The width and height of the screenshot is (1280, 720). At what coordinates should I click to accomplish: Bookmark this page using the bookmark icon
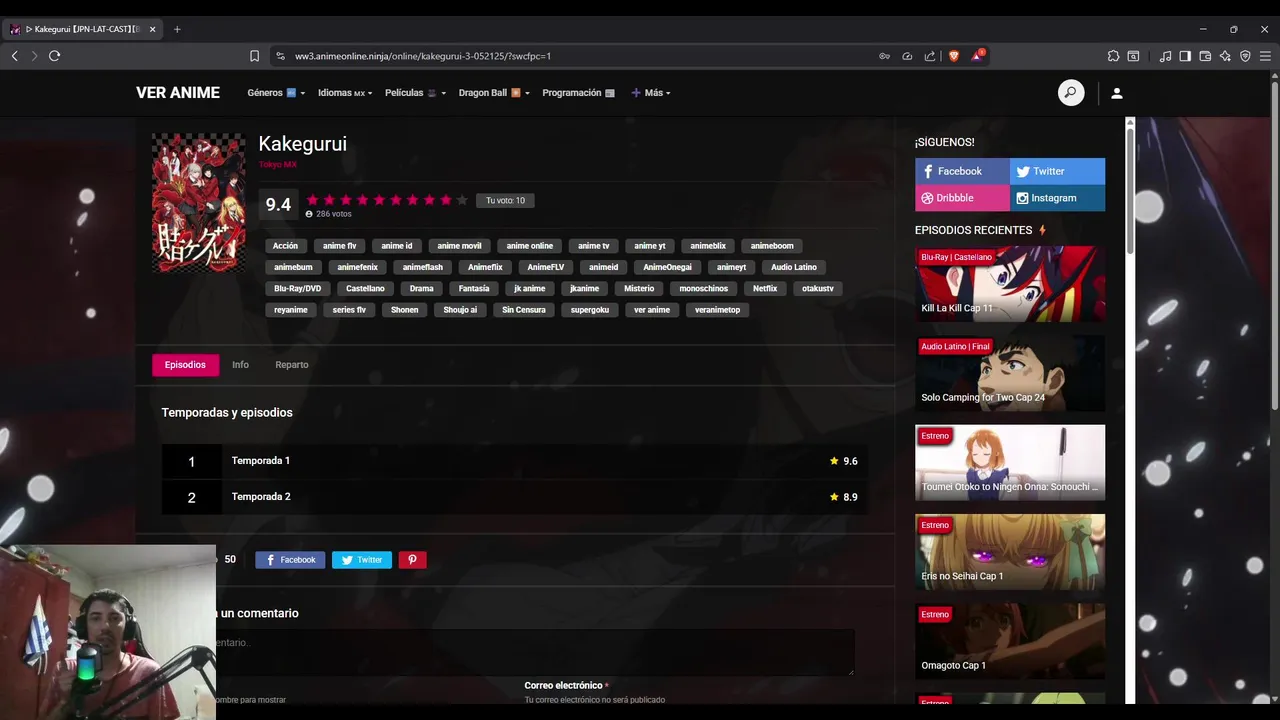pyautogui.click(x=254, y=56)
